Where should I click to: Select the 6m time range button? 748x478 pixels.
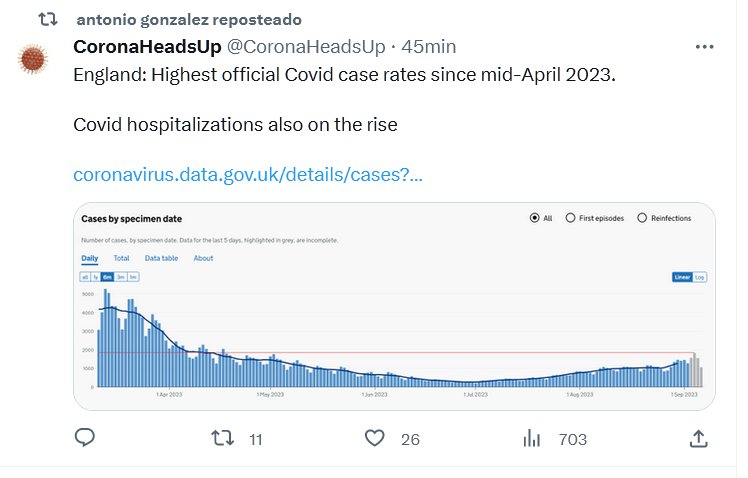[107, 277]
